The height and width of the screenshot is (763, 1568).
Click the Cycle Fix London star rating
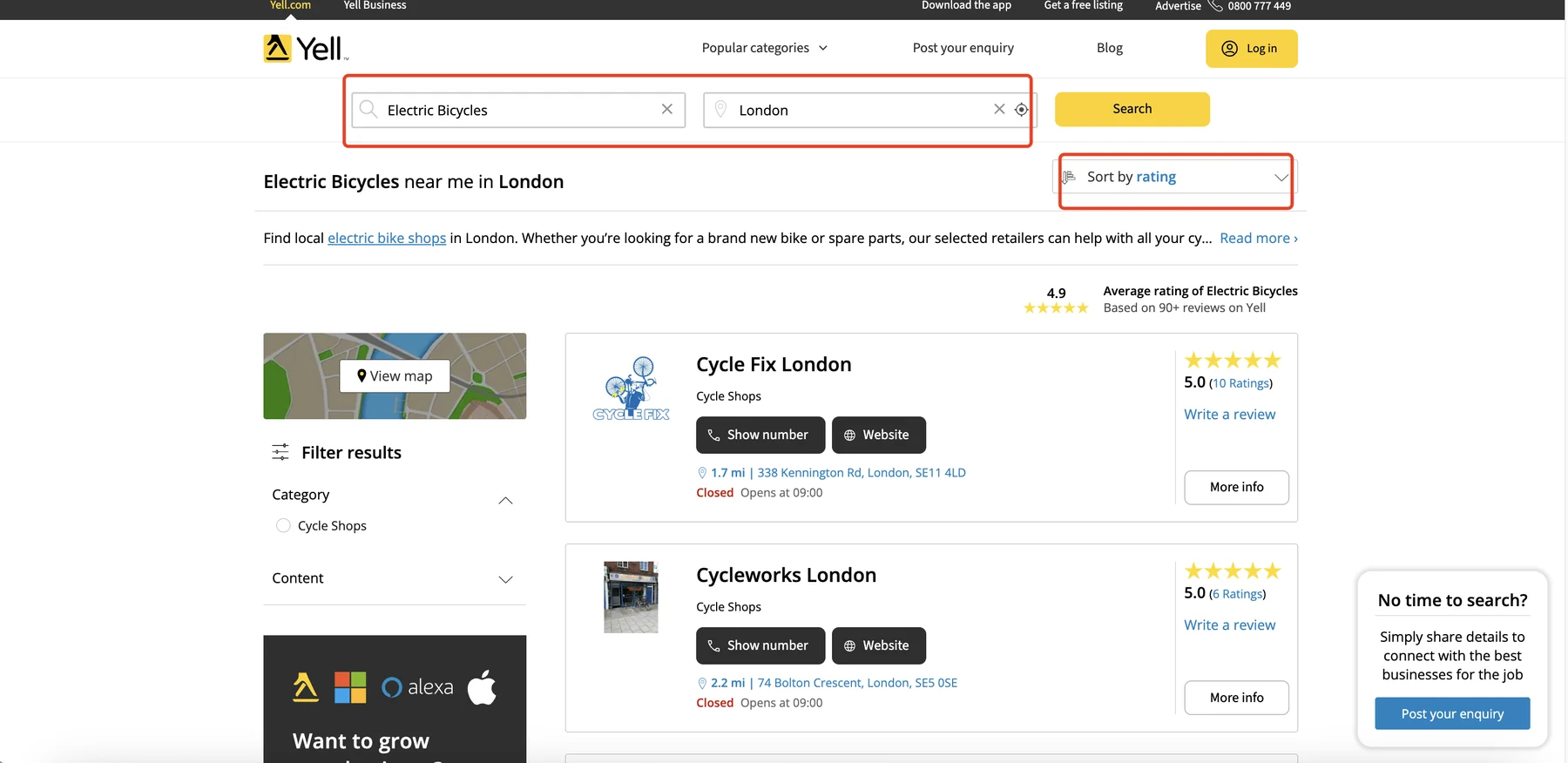1233,361
